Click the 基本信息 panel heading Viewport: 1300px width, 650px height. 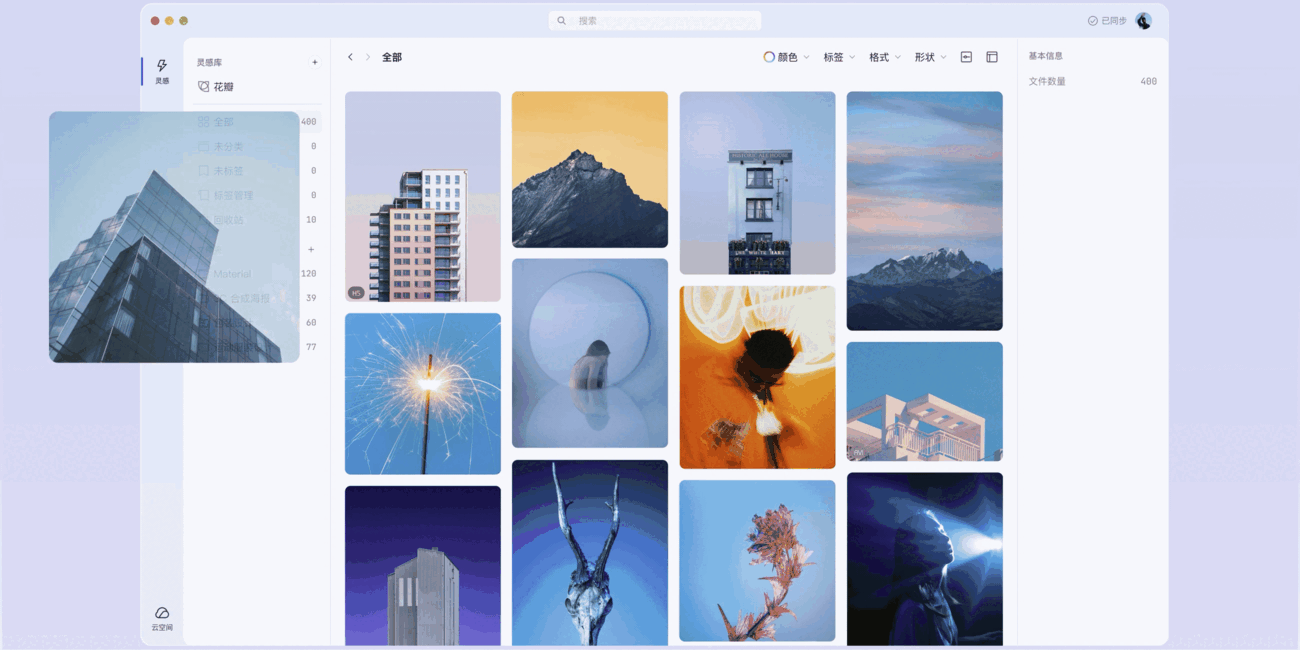[1046, 56]
